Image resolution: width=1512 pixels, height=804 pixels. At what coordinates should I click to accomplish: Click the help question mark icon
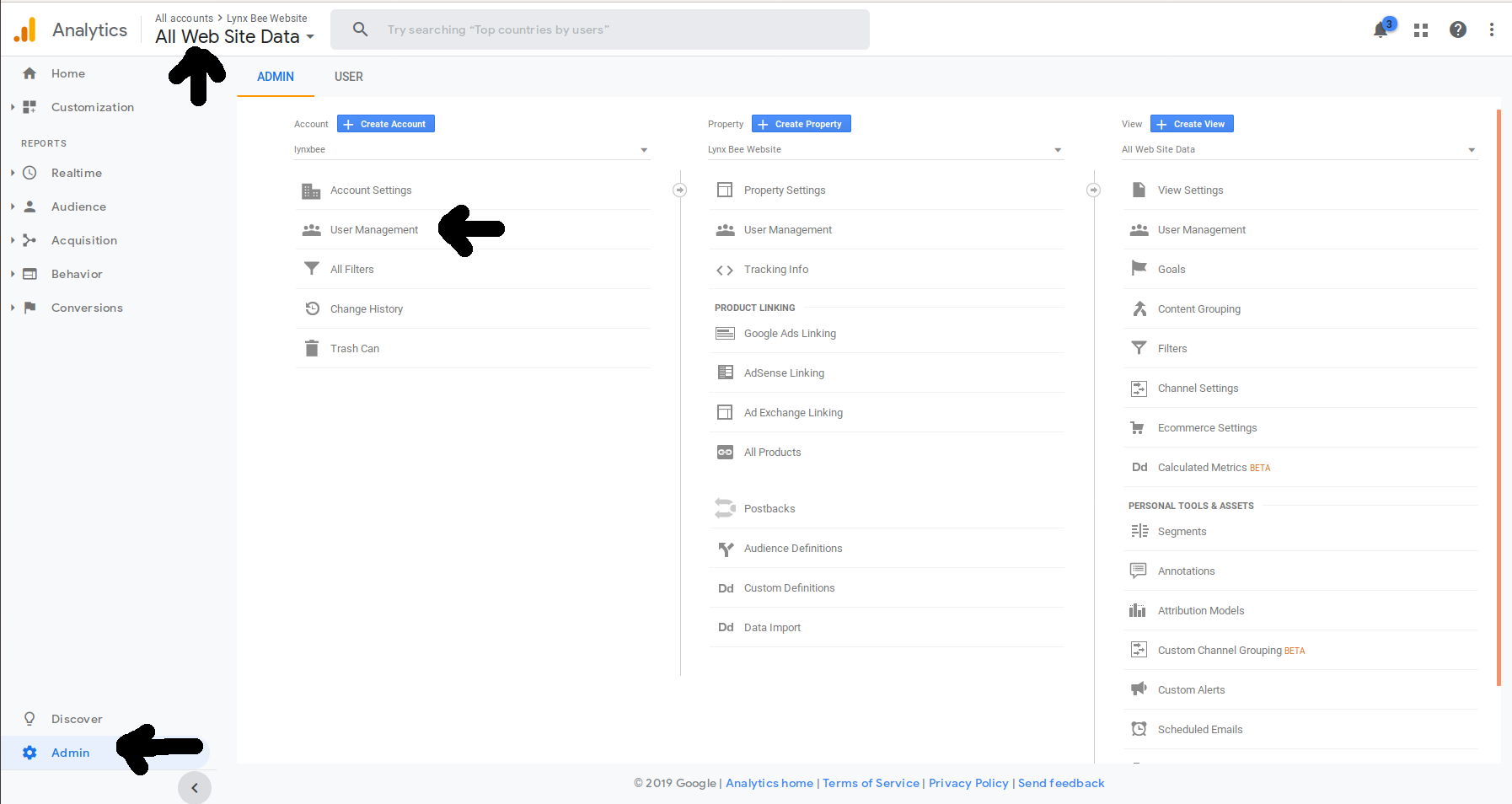(x=1457, y=29)
